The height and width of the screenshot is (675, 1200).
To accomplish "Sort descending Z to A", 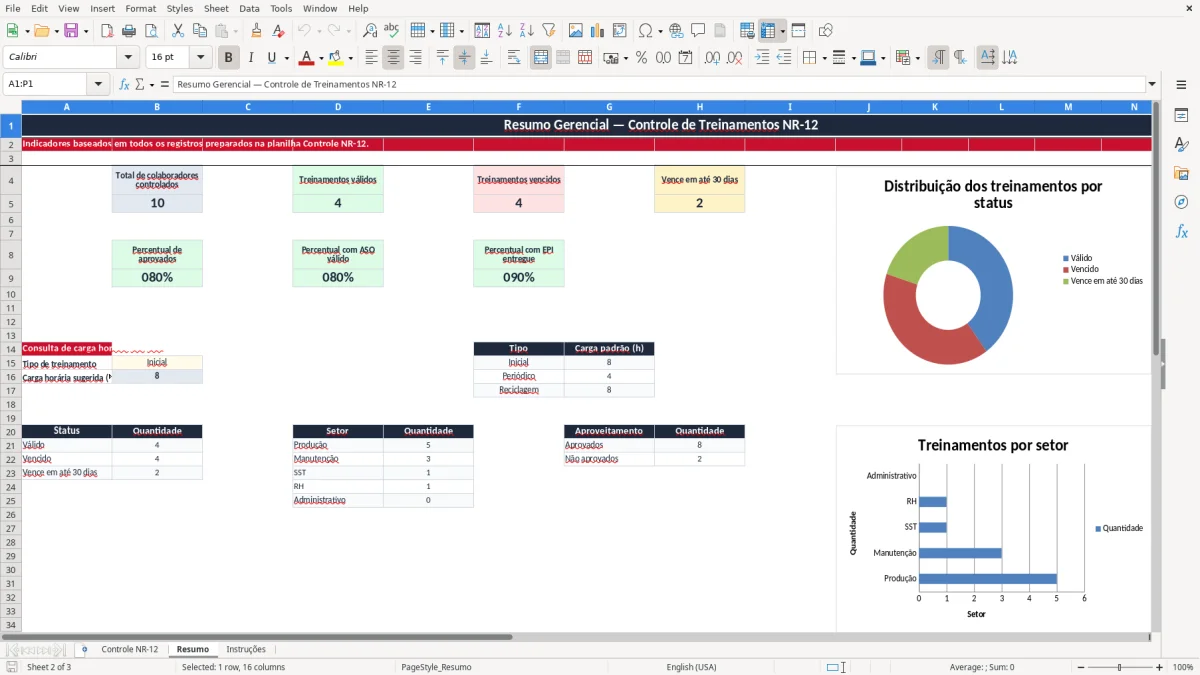I will tap(526, 31).
